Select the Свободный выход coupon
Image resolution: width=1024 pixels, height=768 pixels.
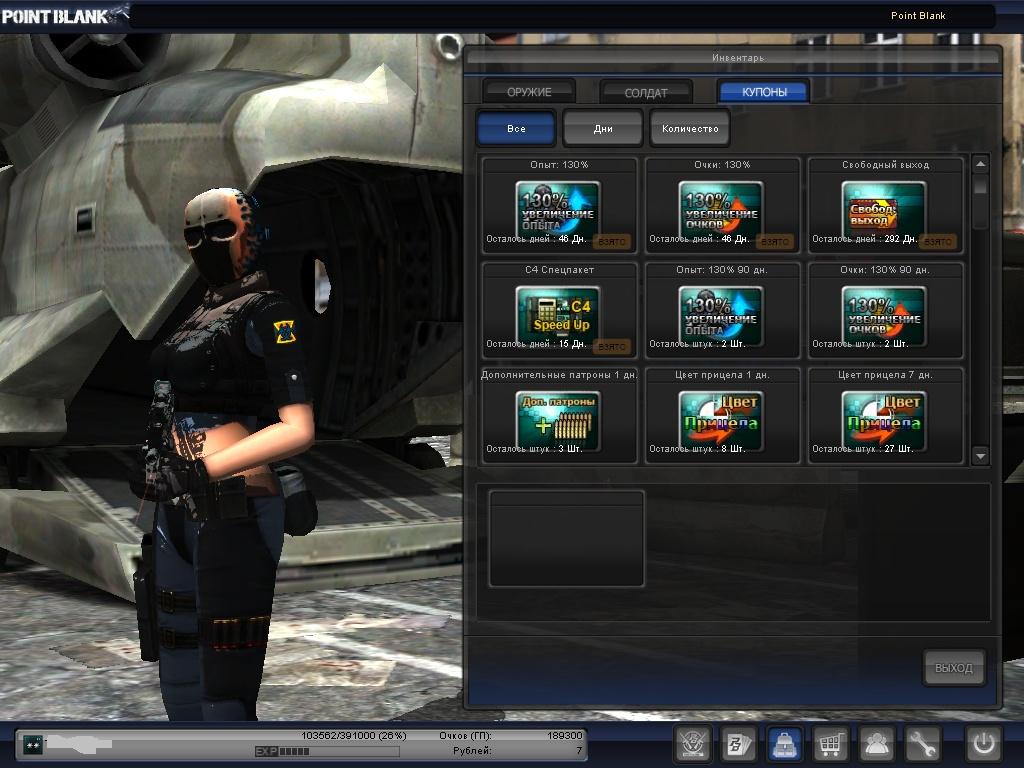[884, 208]
